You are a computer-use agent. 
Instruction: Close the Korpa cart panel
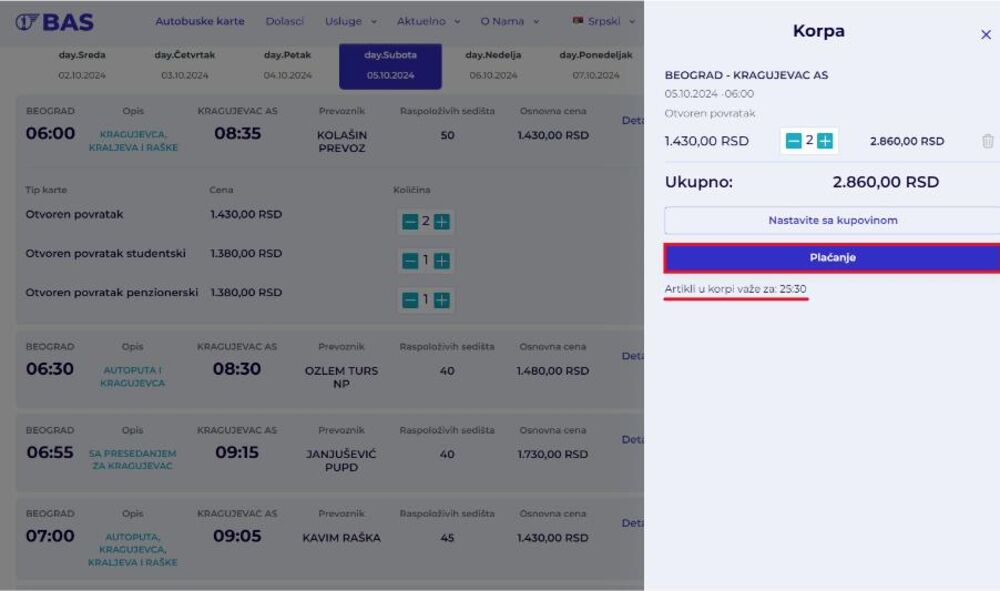[985, 35]
